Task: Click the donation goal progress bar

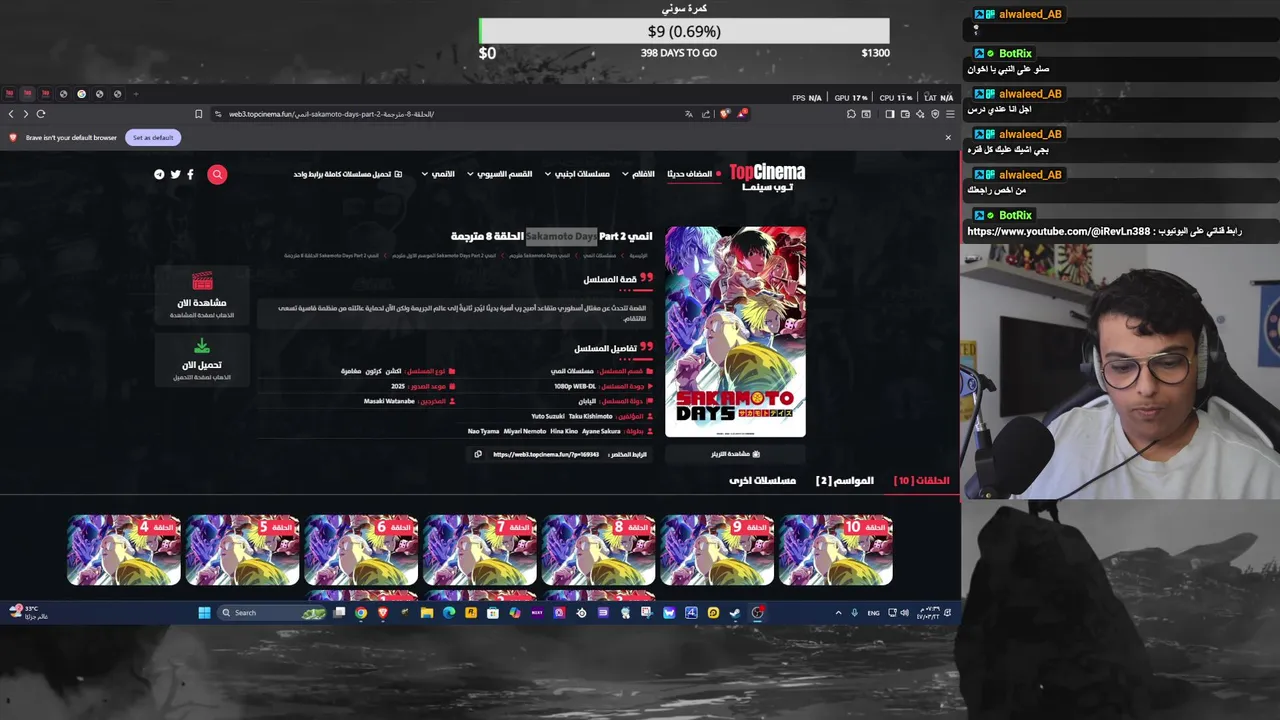Action: pyautogui.click(x=684, y=31)
